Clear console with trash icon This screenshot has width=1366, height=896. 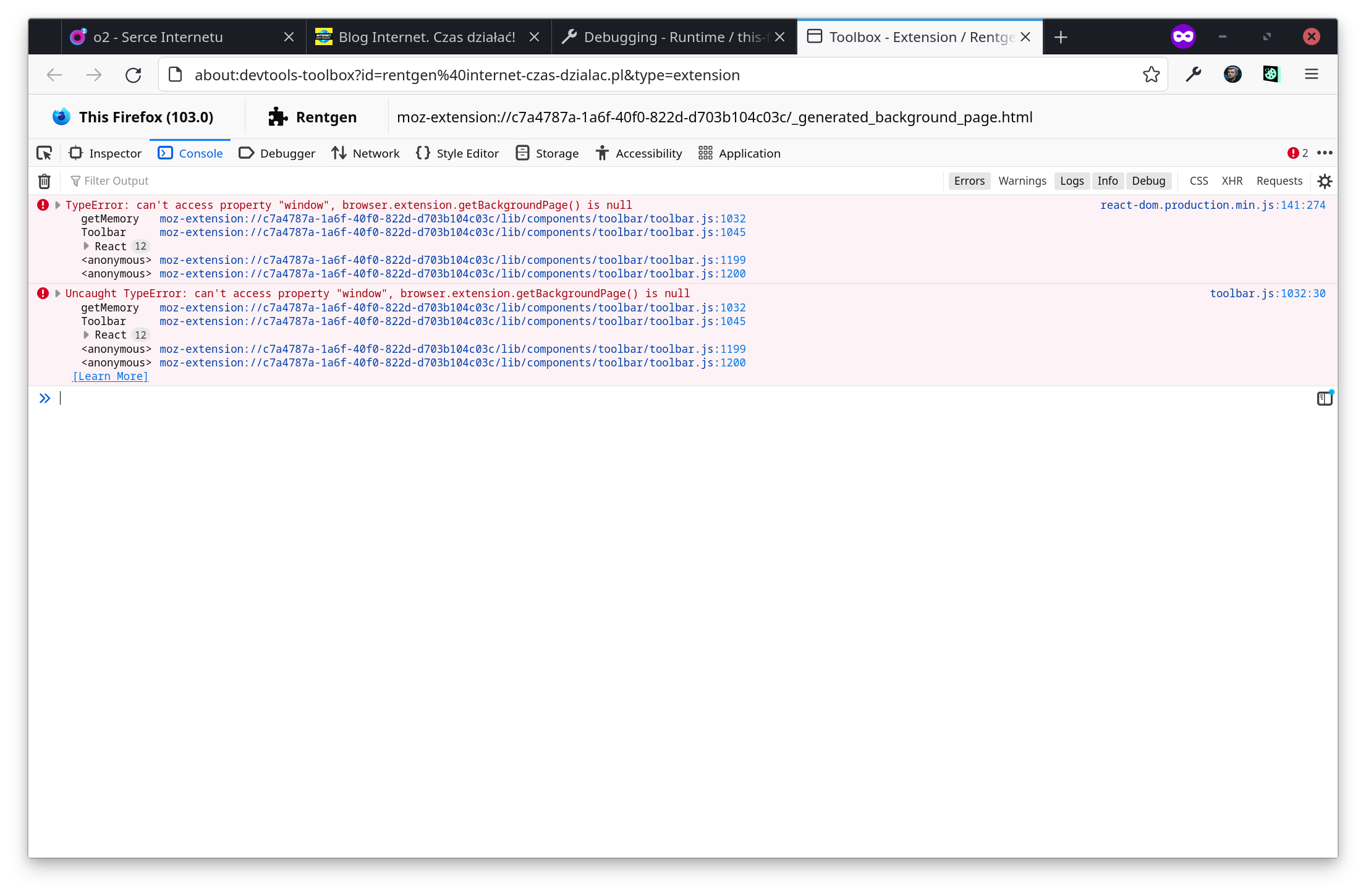pyautogui.click(x=45, y=181)
